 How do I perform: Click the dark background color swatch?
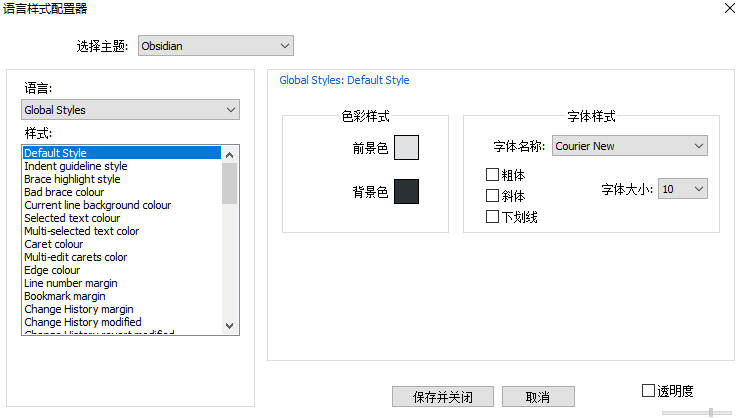click(406, 191)
